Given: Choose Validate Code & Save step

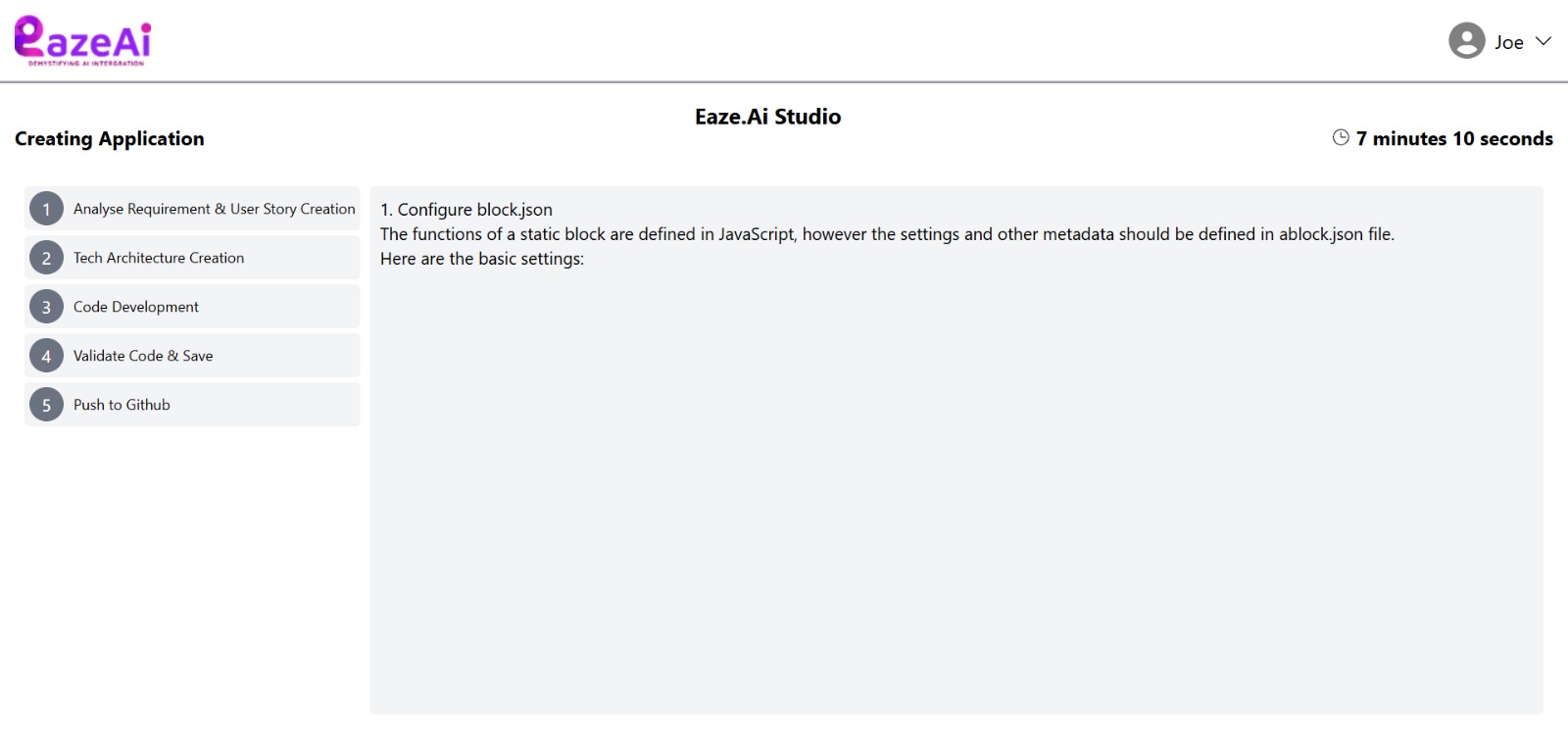Looking at the screenshot, I should [192, 356].
